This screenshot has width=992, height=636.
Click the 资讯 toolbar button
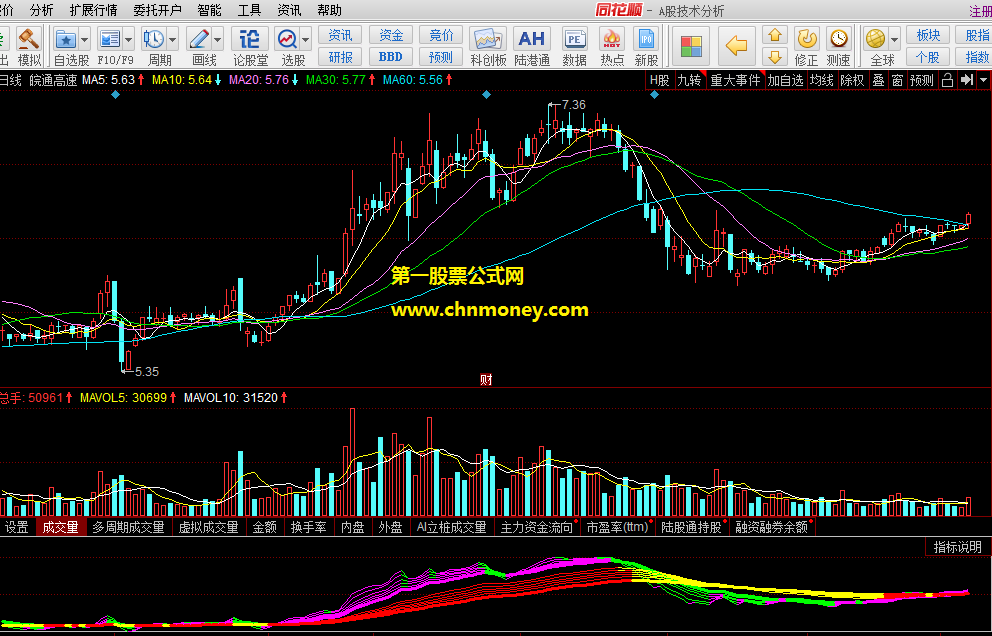click(340, 35)
